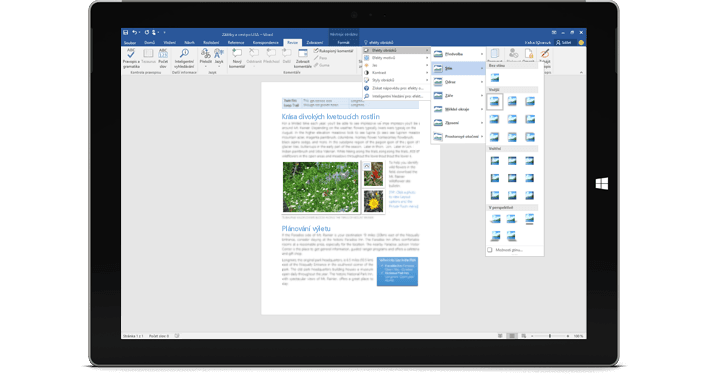Open the Soubor file tab
Viewport: 713px width, 374px height.
(130, 43)
